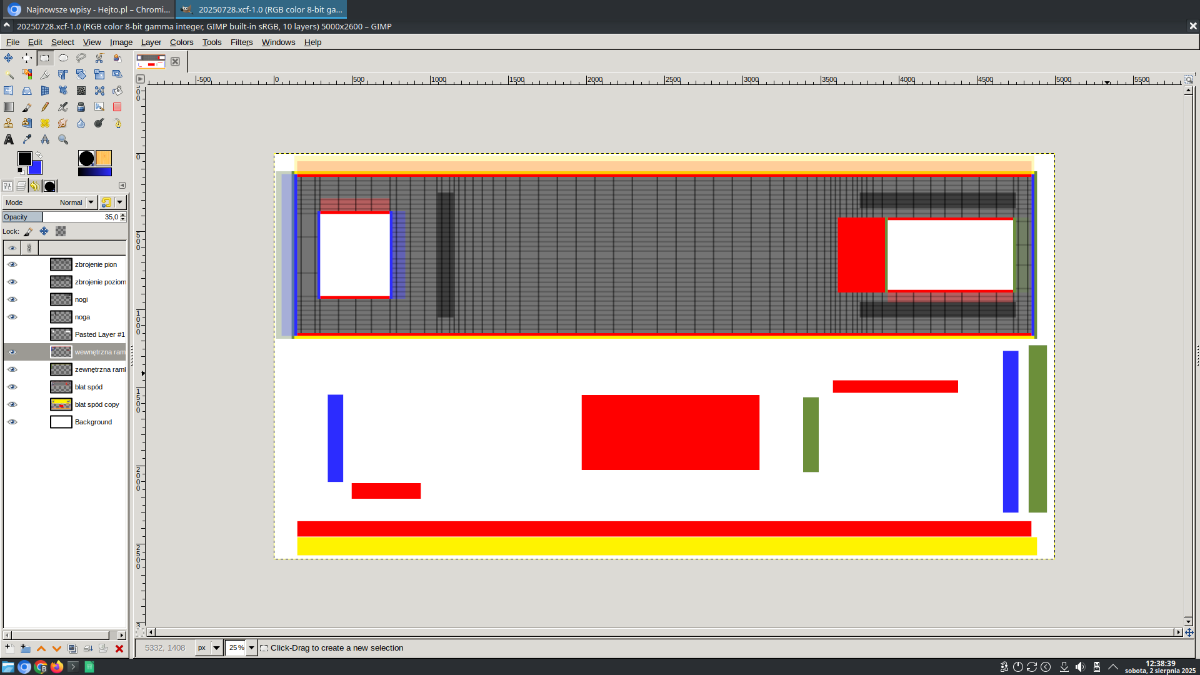Hide the Background layer

coord(12,422)
